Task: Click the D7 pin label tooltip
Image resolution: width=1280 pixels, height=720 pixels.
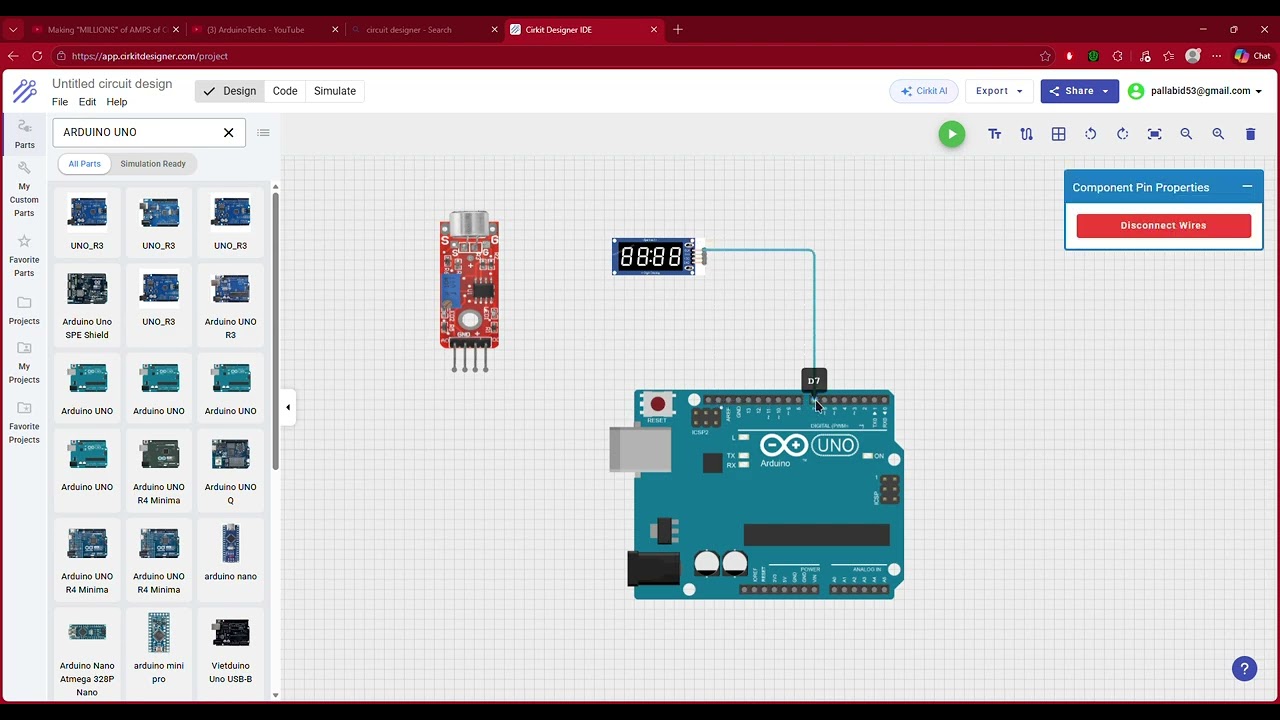Action: point(814,380)
